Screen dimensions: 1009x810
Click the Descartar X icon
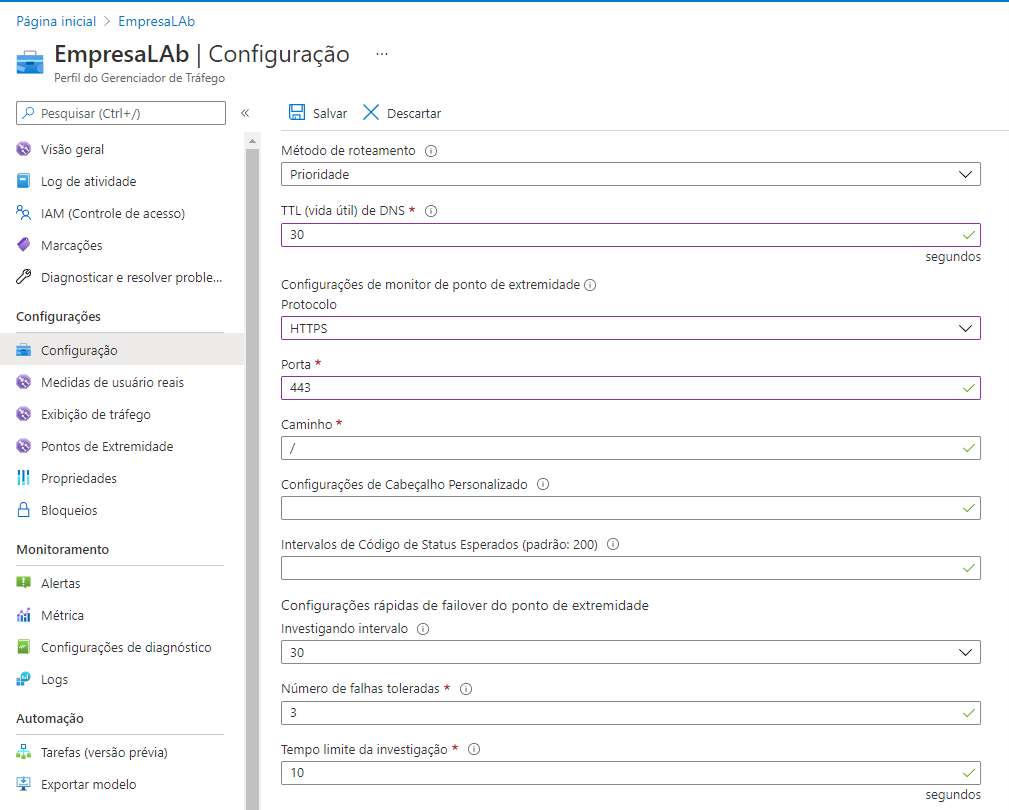[371, 113]
